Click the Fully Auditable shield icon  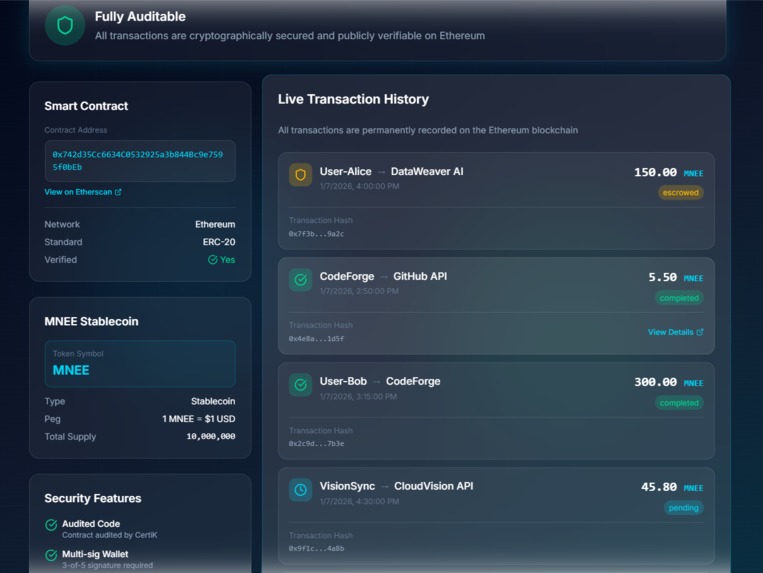click(65, 25)
